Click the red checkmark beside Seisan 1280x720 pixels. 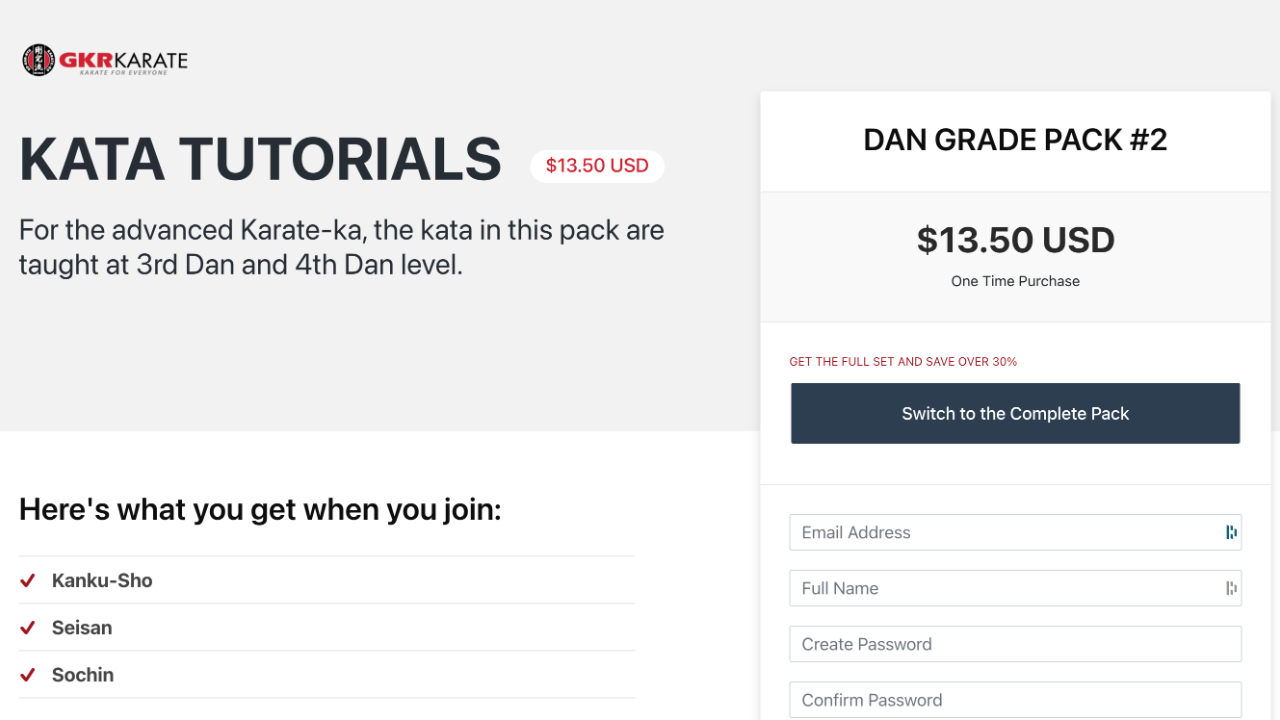coord(28,627)
